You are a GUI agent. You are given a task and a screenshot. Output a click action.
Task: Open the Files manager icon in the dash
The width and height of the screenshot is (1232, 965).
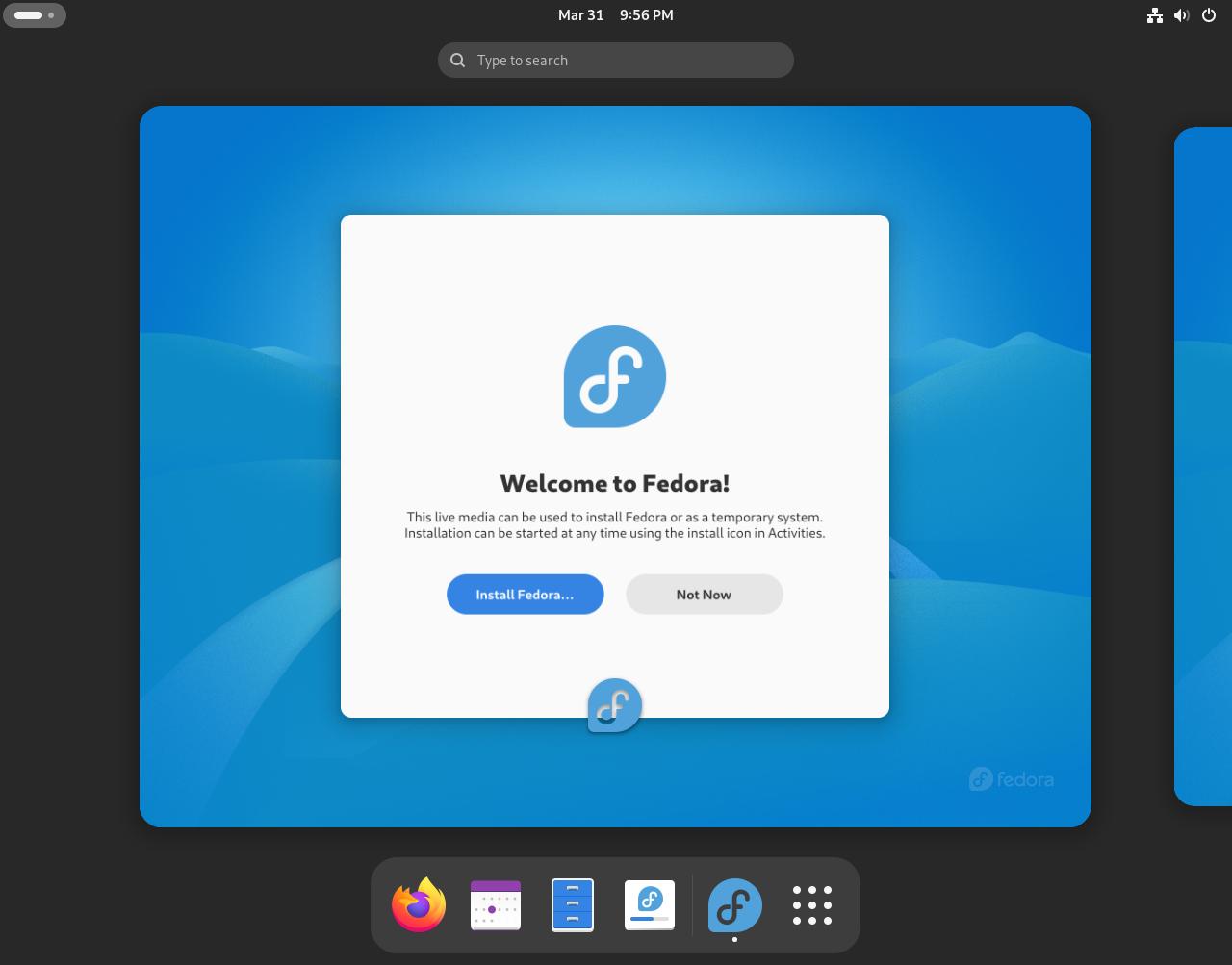click(573, 905)
